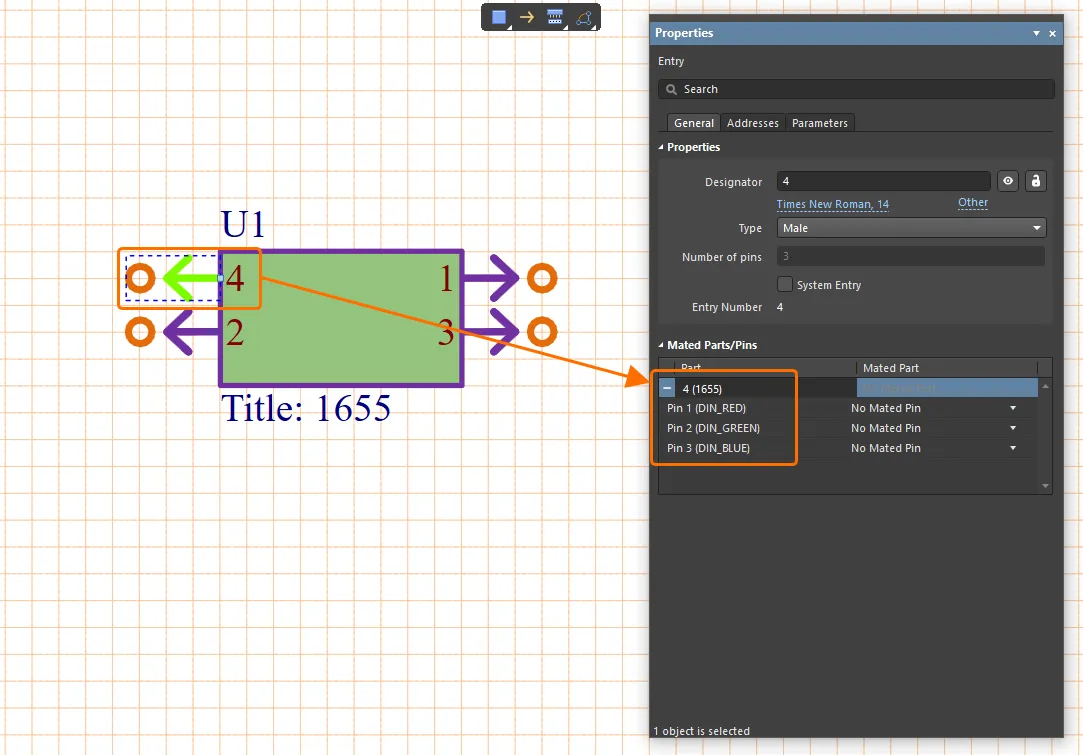Select the blue rectangle tool in toolbar
The width and height of the screenshot is (1083, 755).
pyautogui.click(x=499, y=17)
